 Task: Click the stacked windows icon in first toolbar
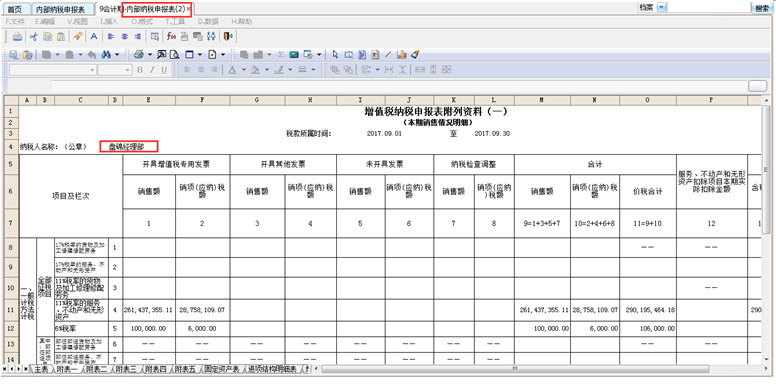198,36
